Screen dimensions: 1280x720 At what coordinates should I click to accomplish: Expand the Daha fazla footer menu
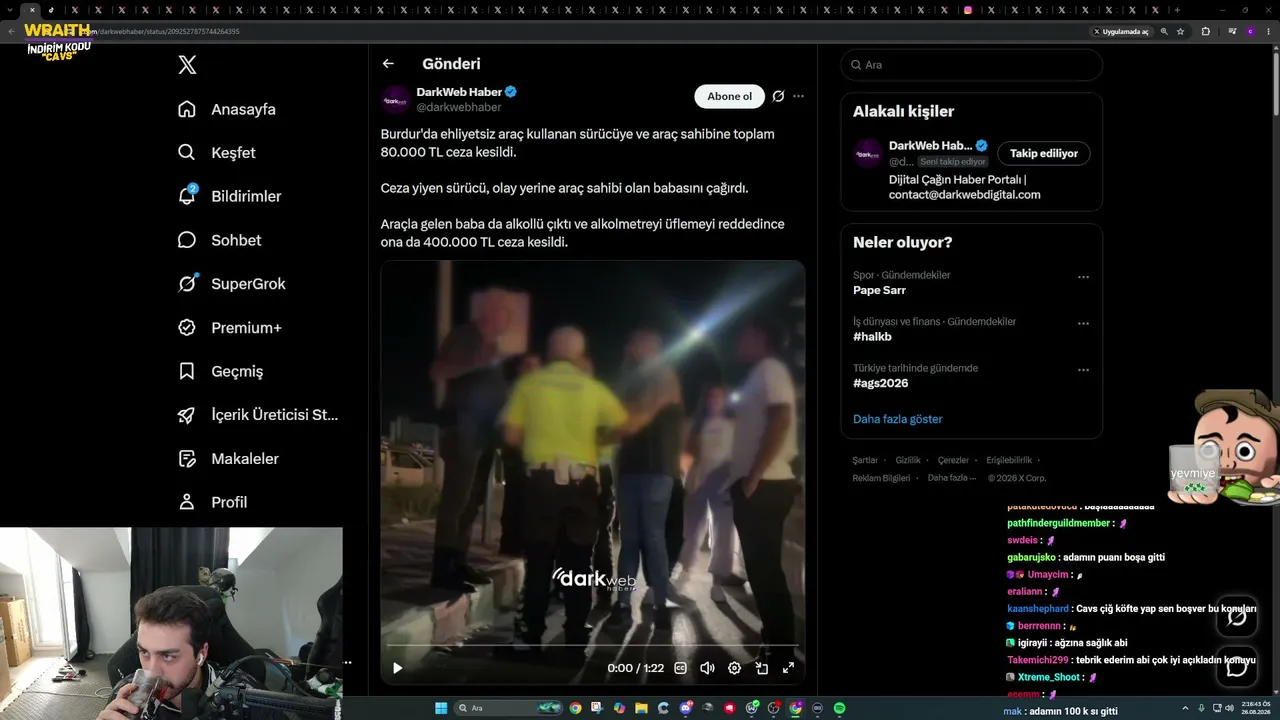[x=951, y=478]
